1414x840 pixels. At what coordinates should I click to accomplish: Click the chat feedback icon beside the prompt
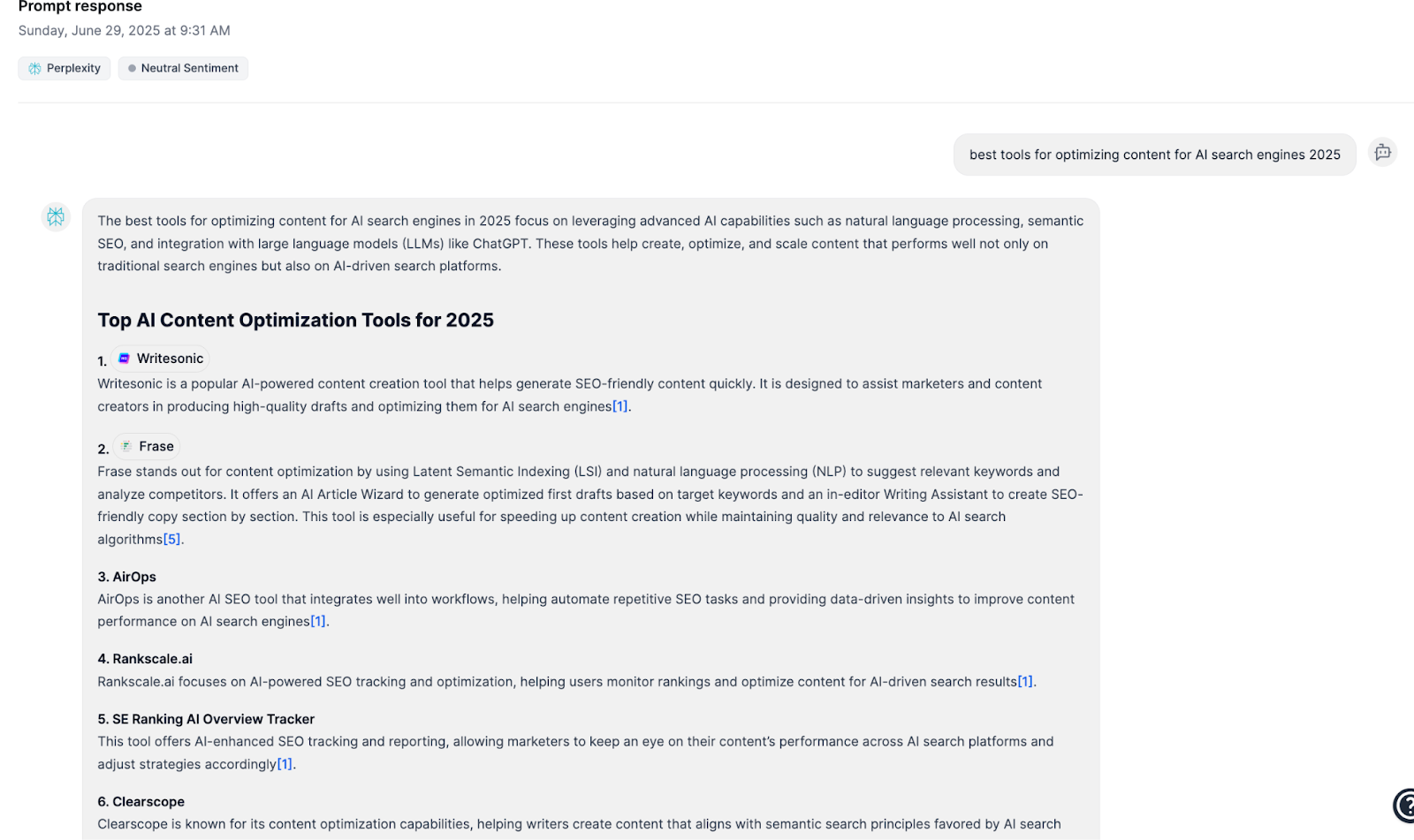[1382, 152]
